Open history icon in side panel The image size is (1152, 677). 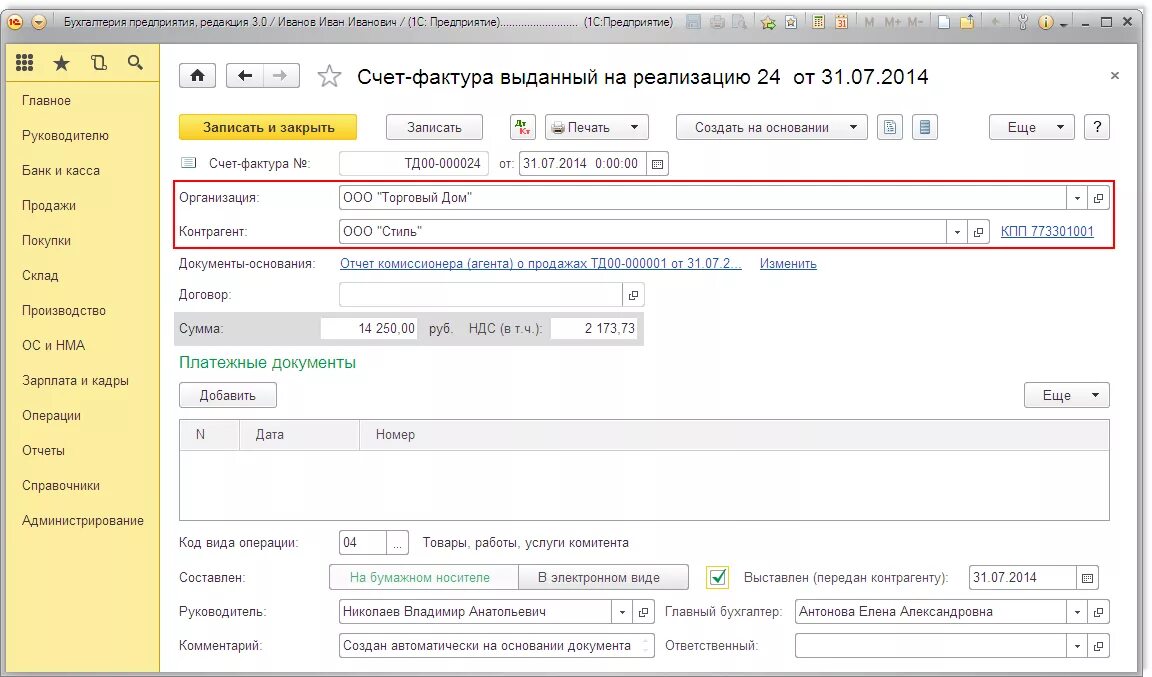[x=98, y=63]
